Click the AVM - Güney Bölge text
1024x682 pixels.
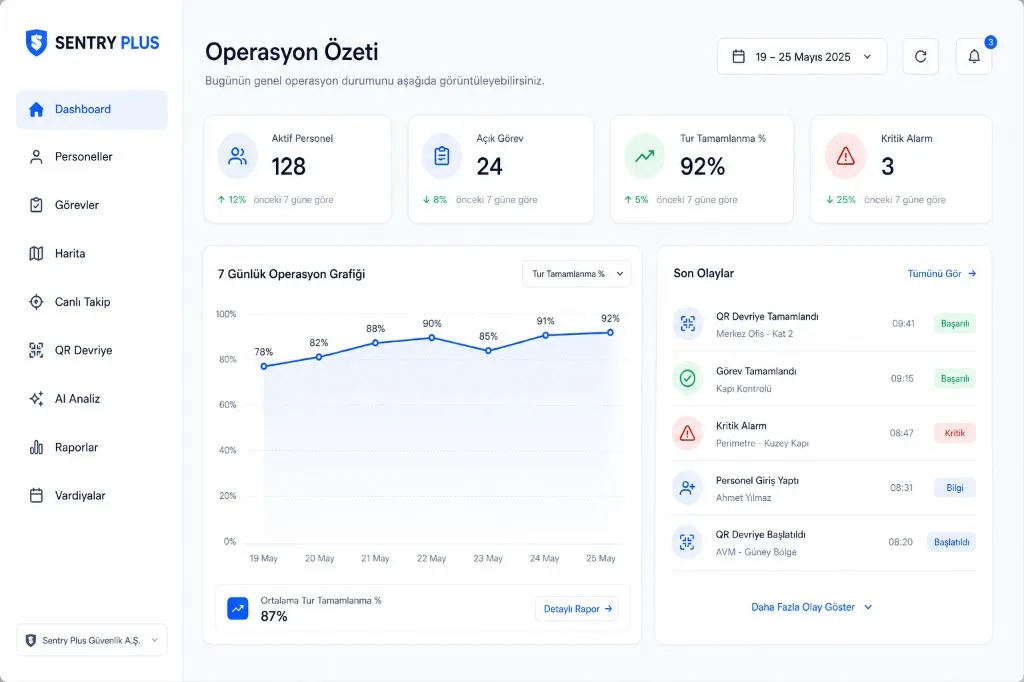tap(756, 552)
